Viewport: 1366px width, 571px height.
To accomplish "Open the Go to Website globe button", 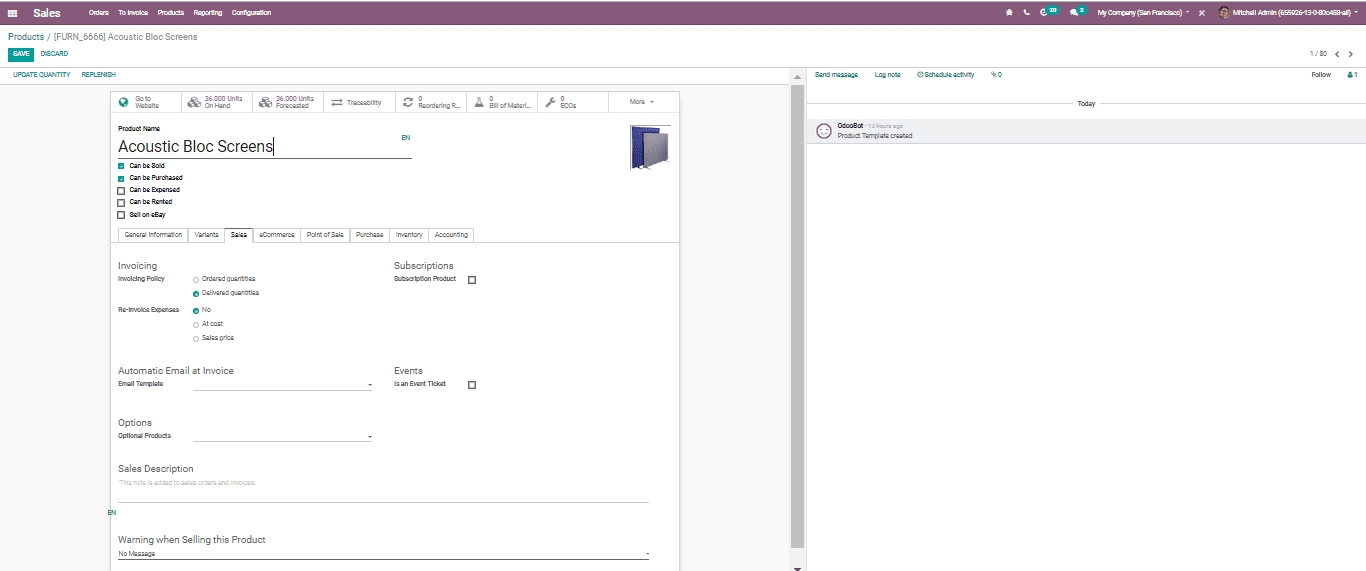I will (x=146, y=102).
